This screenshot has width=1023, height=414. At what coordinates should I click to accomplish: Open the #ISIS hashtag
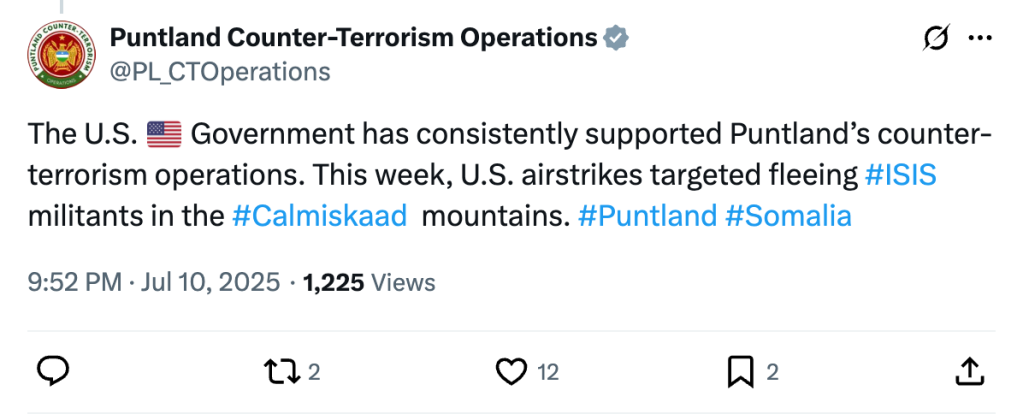pyautogui.click(x=900, y=175)
